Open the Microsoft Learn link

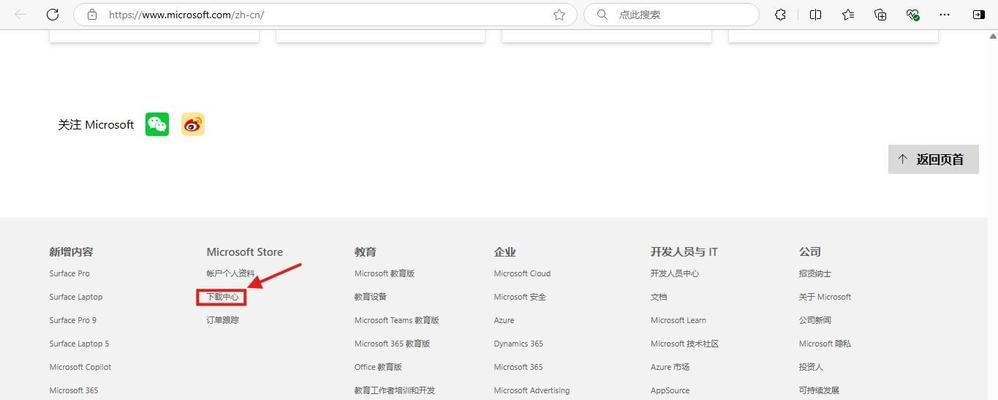tap(678, 320)
